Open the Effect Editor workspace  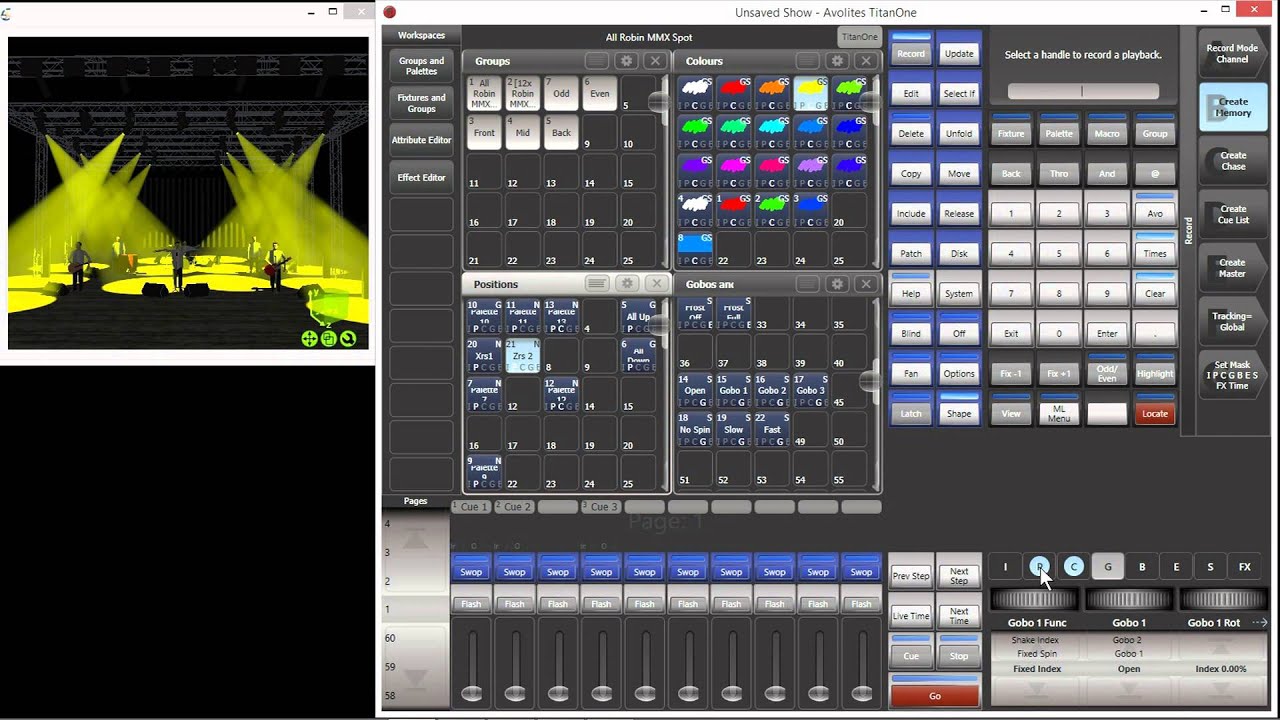pos(421,178)
